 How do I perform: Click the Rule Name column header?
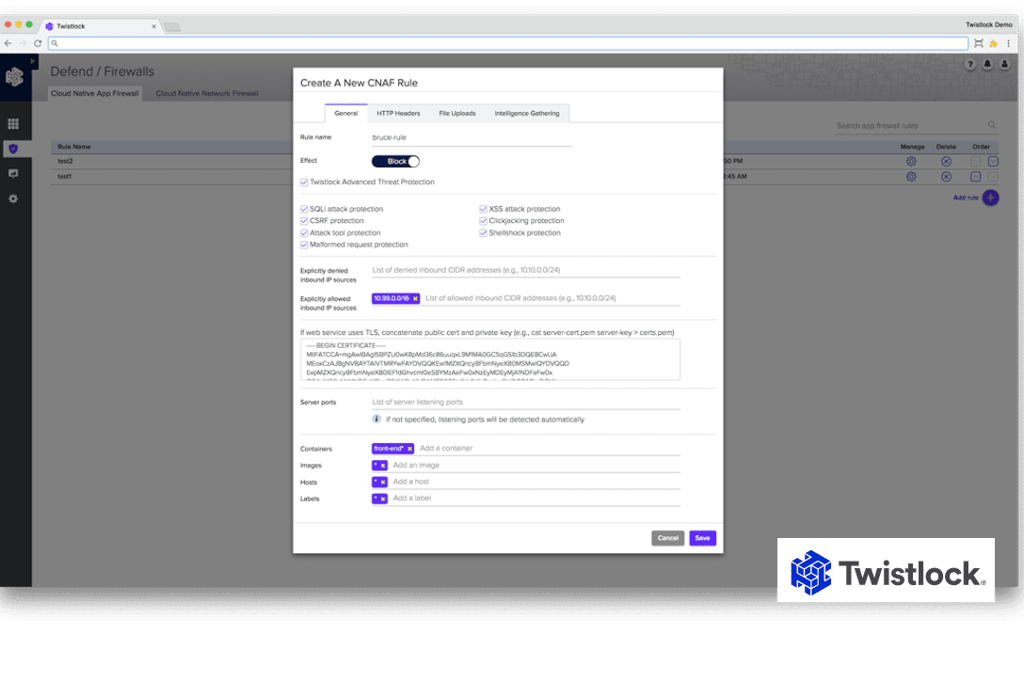(x=74, y=147)
